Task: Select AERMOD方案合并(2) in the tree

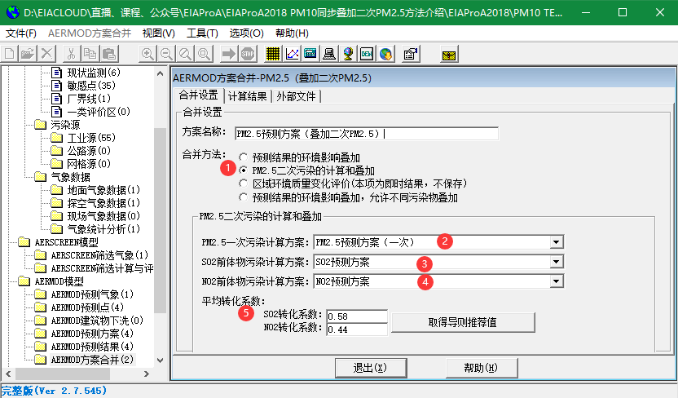Action: coord(92,359)
